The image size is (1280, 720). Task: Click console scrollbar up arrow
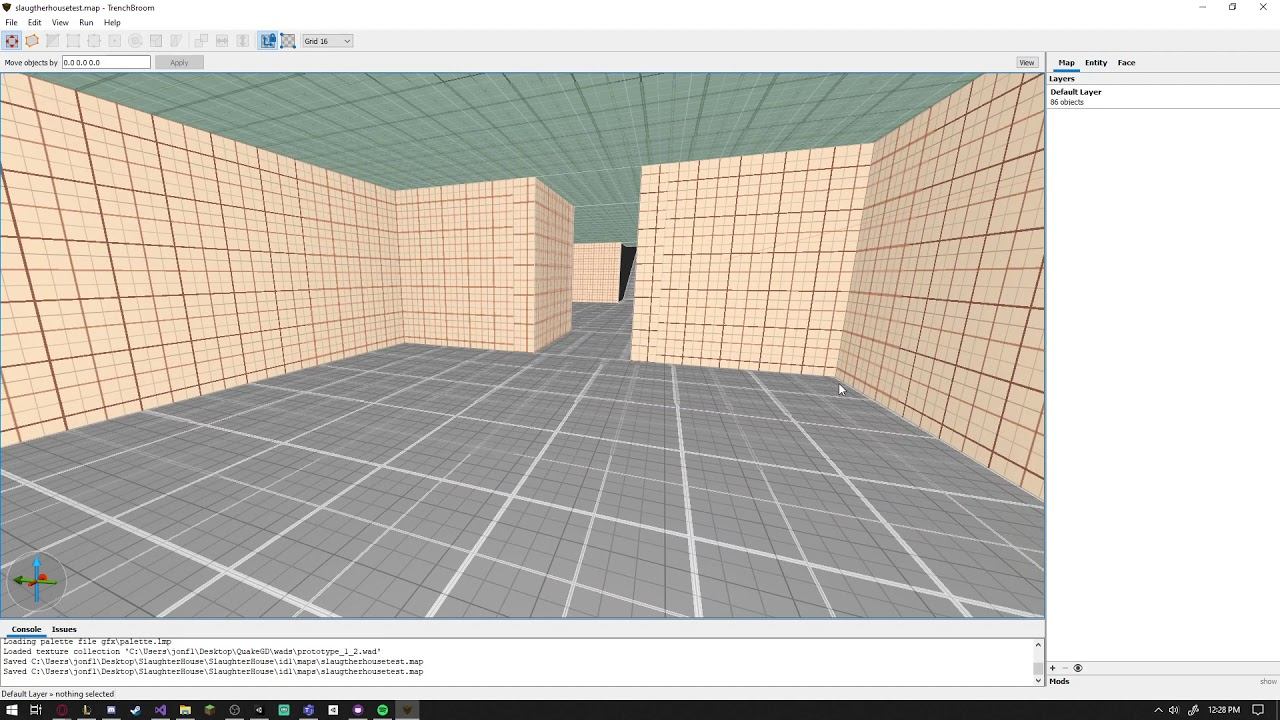point(1038,645)
